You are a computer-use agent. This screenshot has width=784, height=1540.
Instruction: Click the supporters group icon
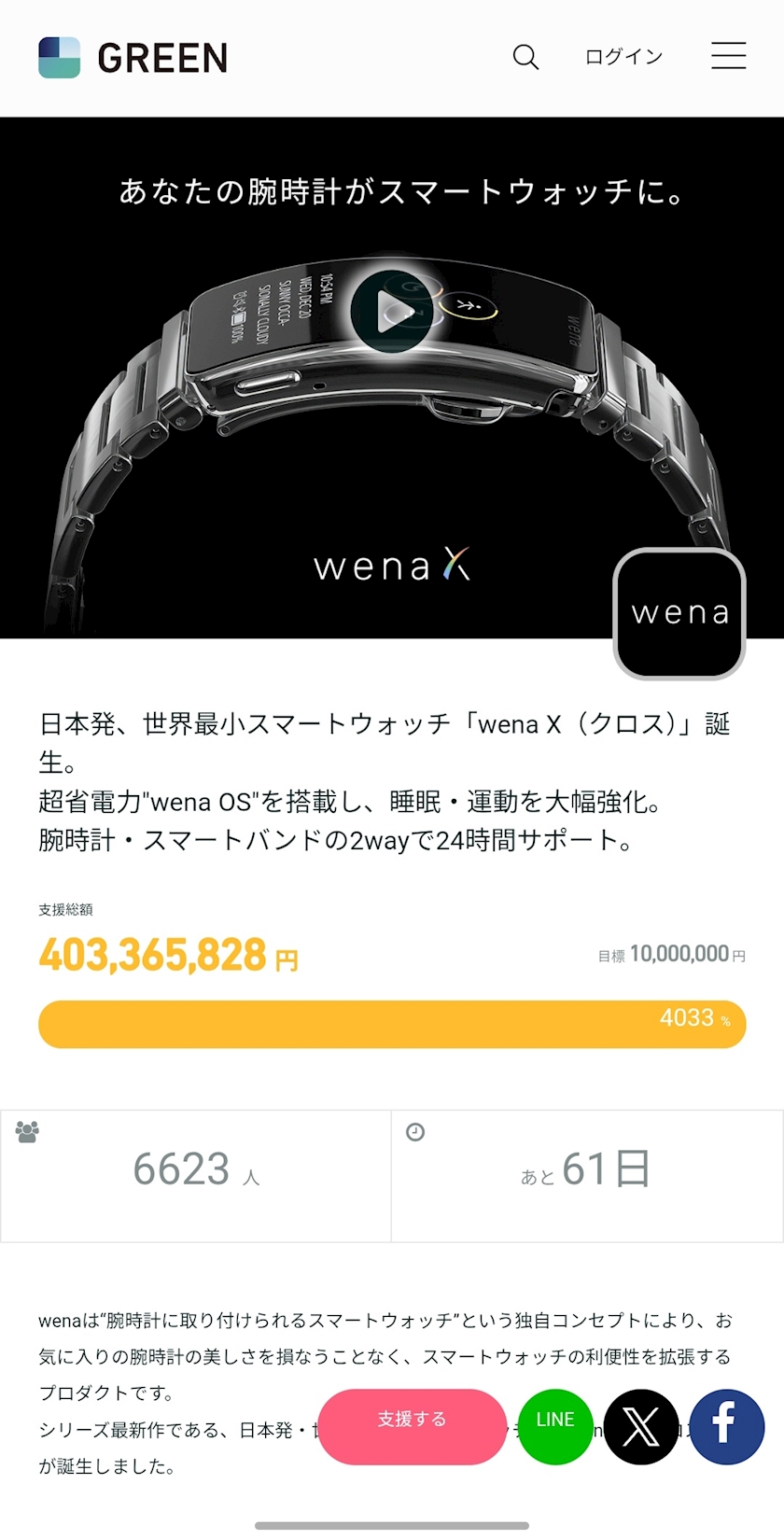click(27, 1132)
